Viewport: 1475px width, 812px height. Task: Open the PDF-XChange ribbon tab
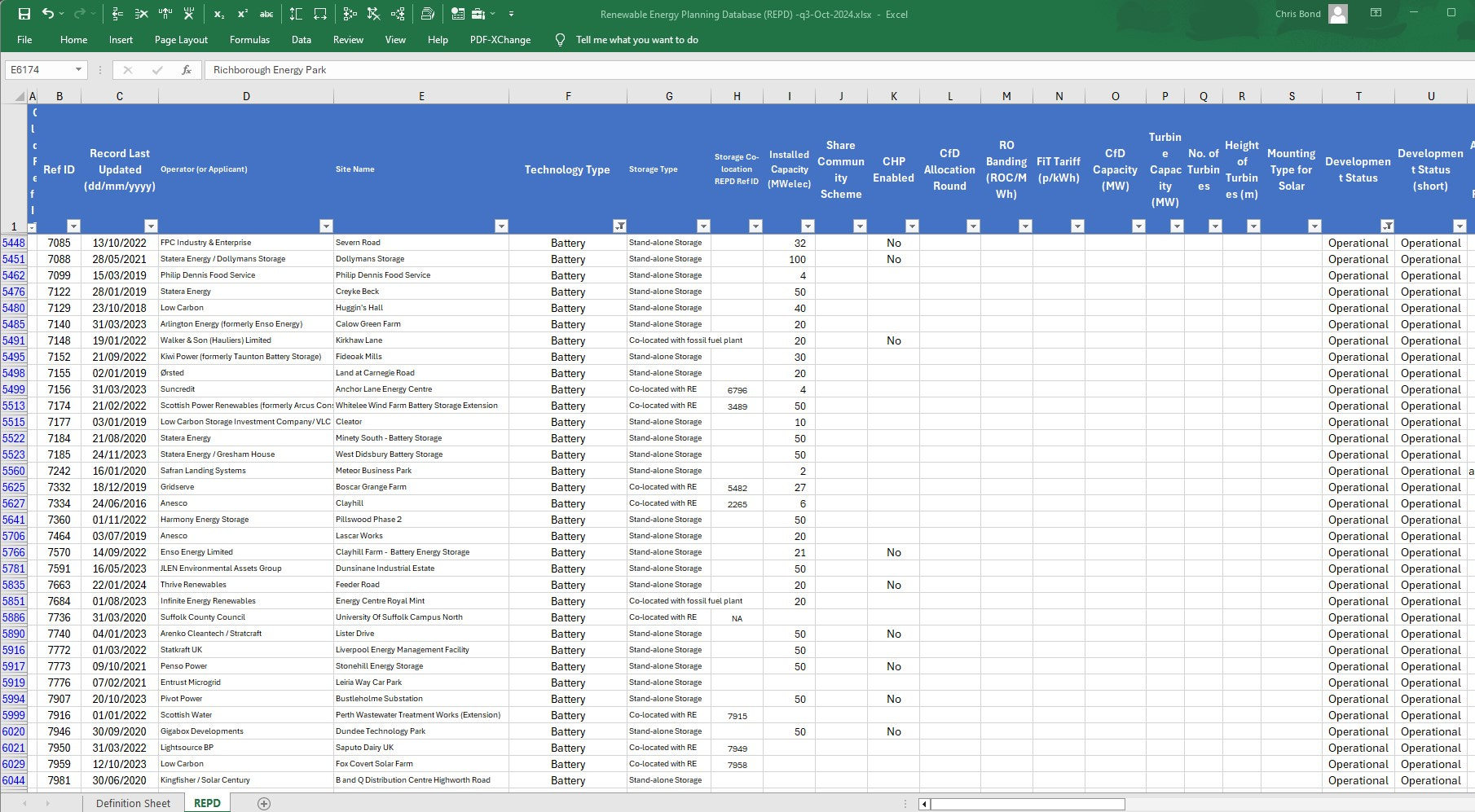pos(500,40)
